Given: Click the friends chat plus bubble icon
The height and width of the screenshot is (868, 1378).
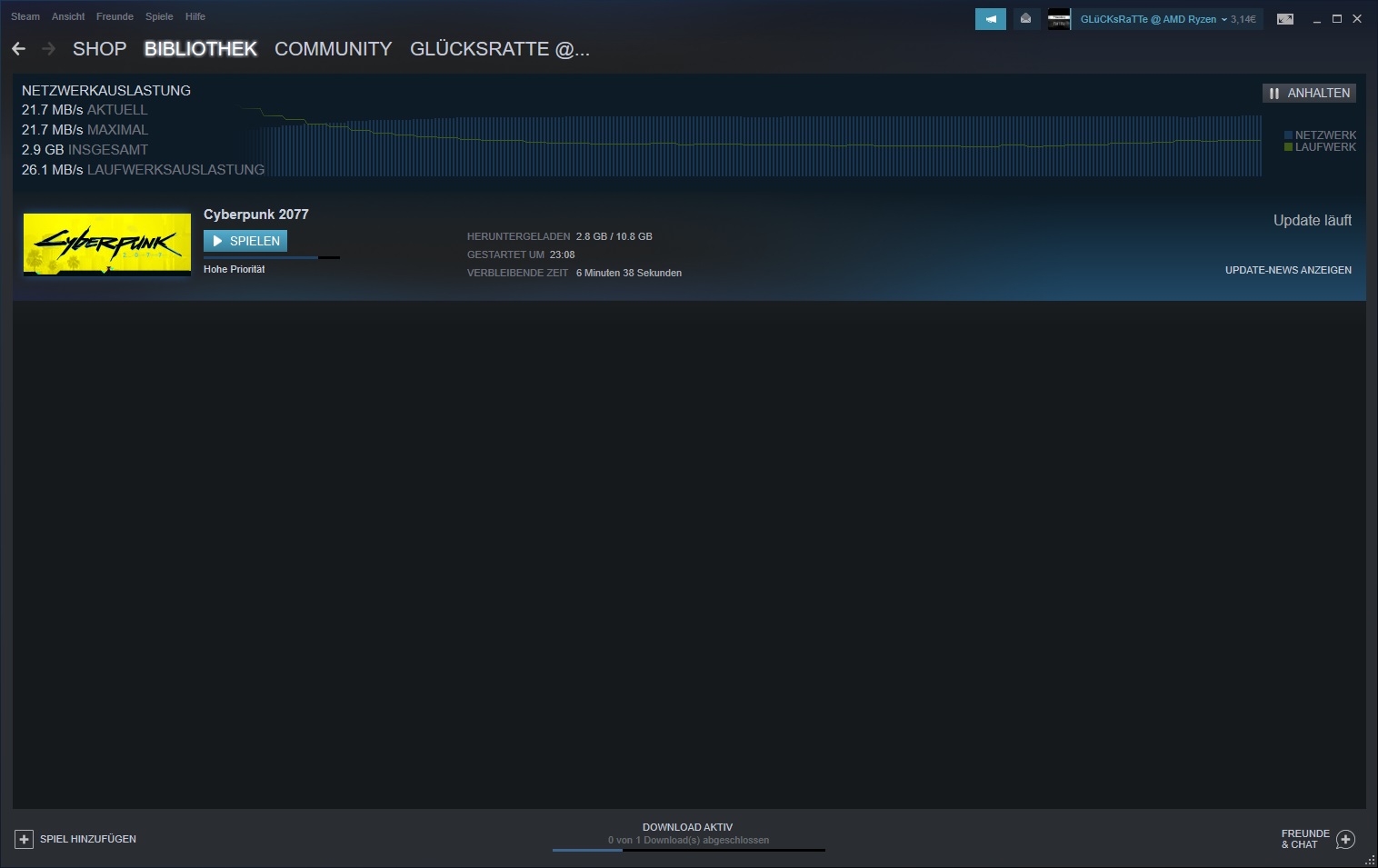Looking at the screenshot, I should pyautogui.click(x=1346, y=840).
